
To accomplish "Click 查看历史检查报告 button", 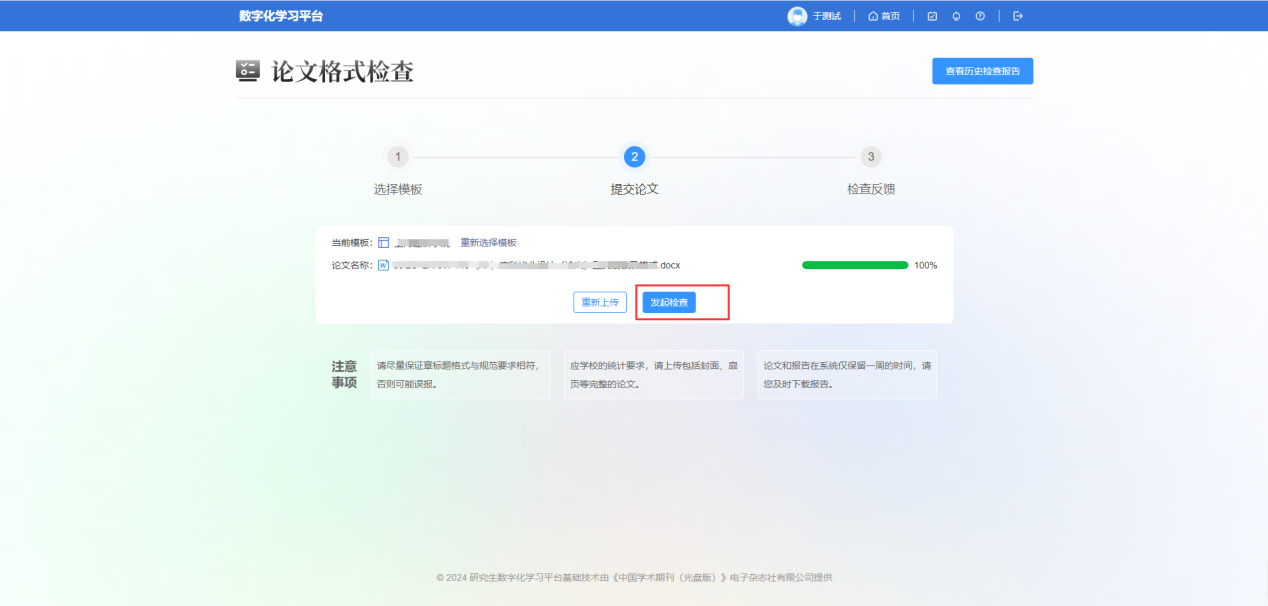I will 982,71.
